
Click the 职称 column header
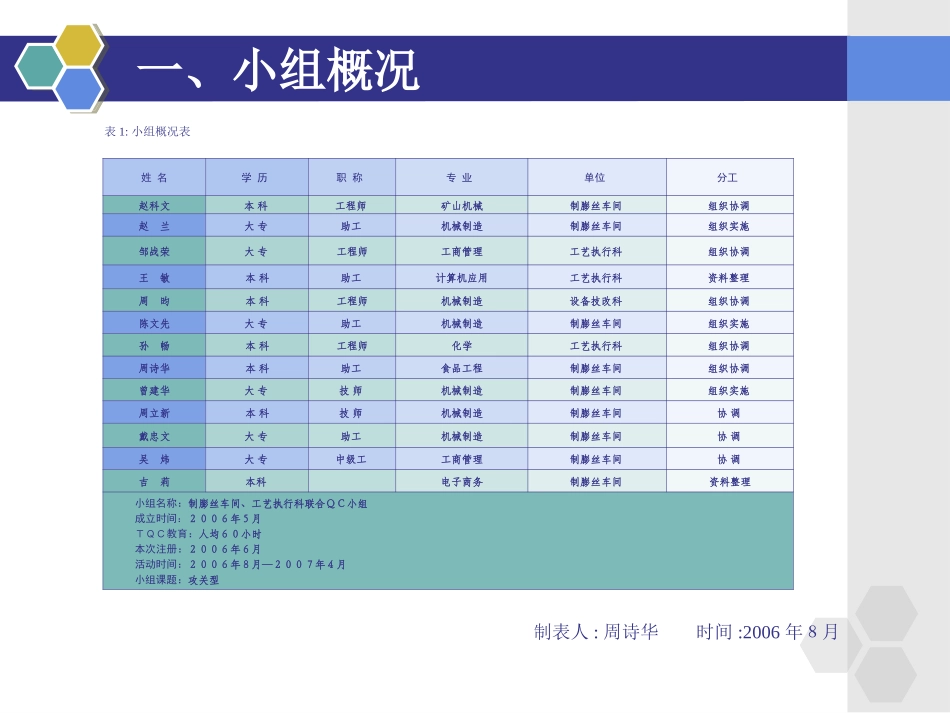[352, 177]
